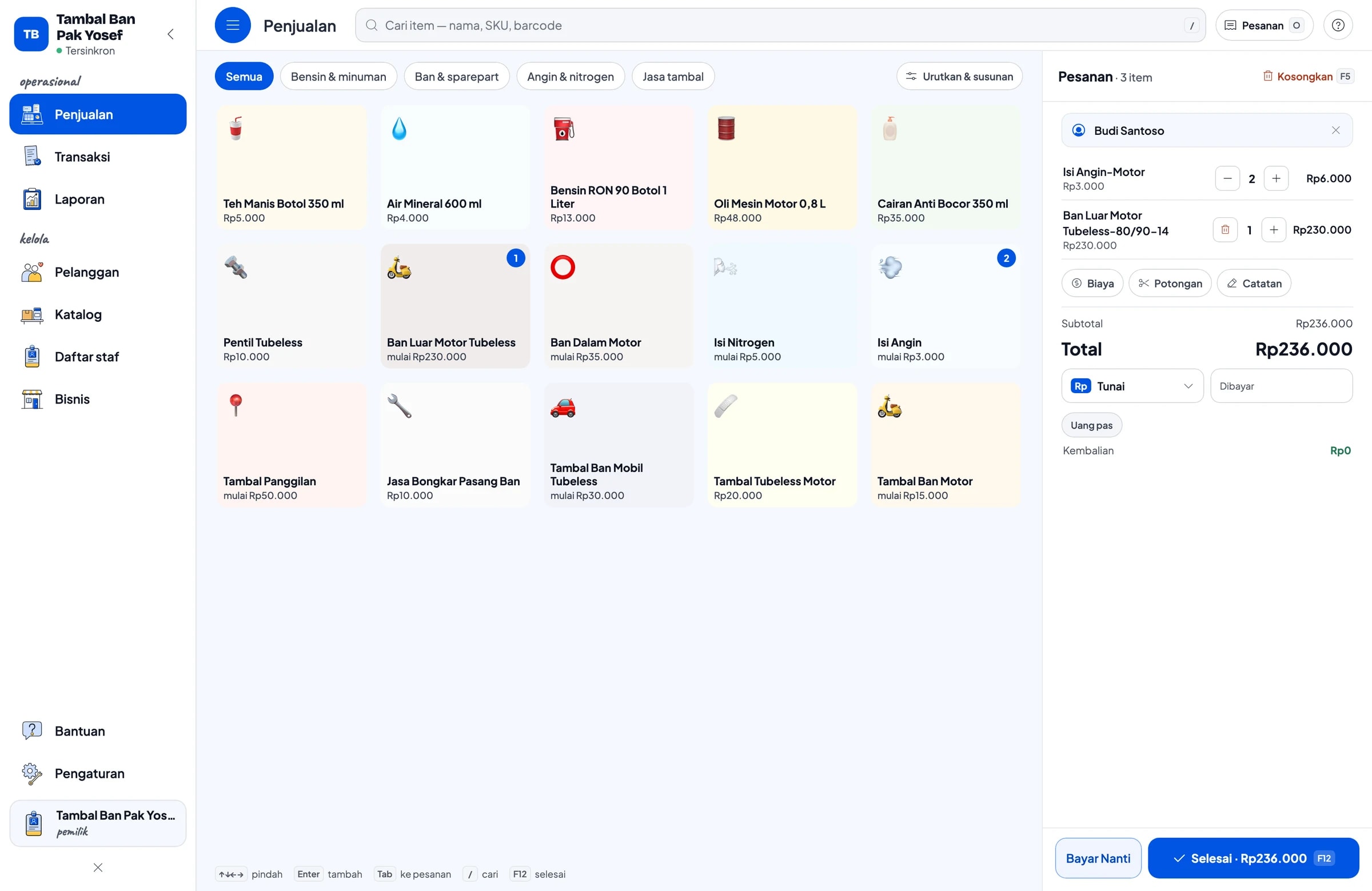Add Air Mineral 600 ml item
Viewport: 1372px width, 891px height.
coord(455,167)
